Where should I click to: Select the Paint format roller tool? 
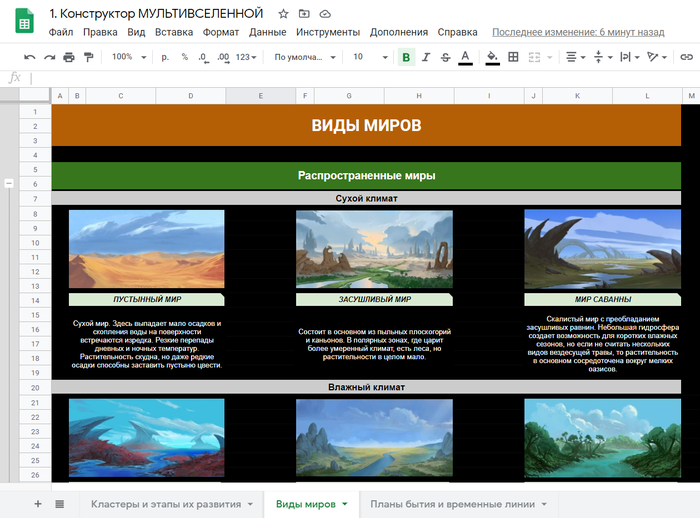coord(86,57)
